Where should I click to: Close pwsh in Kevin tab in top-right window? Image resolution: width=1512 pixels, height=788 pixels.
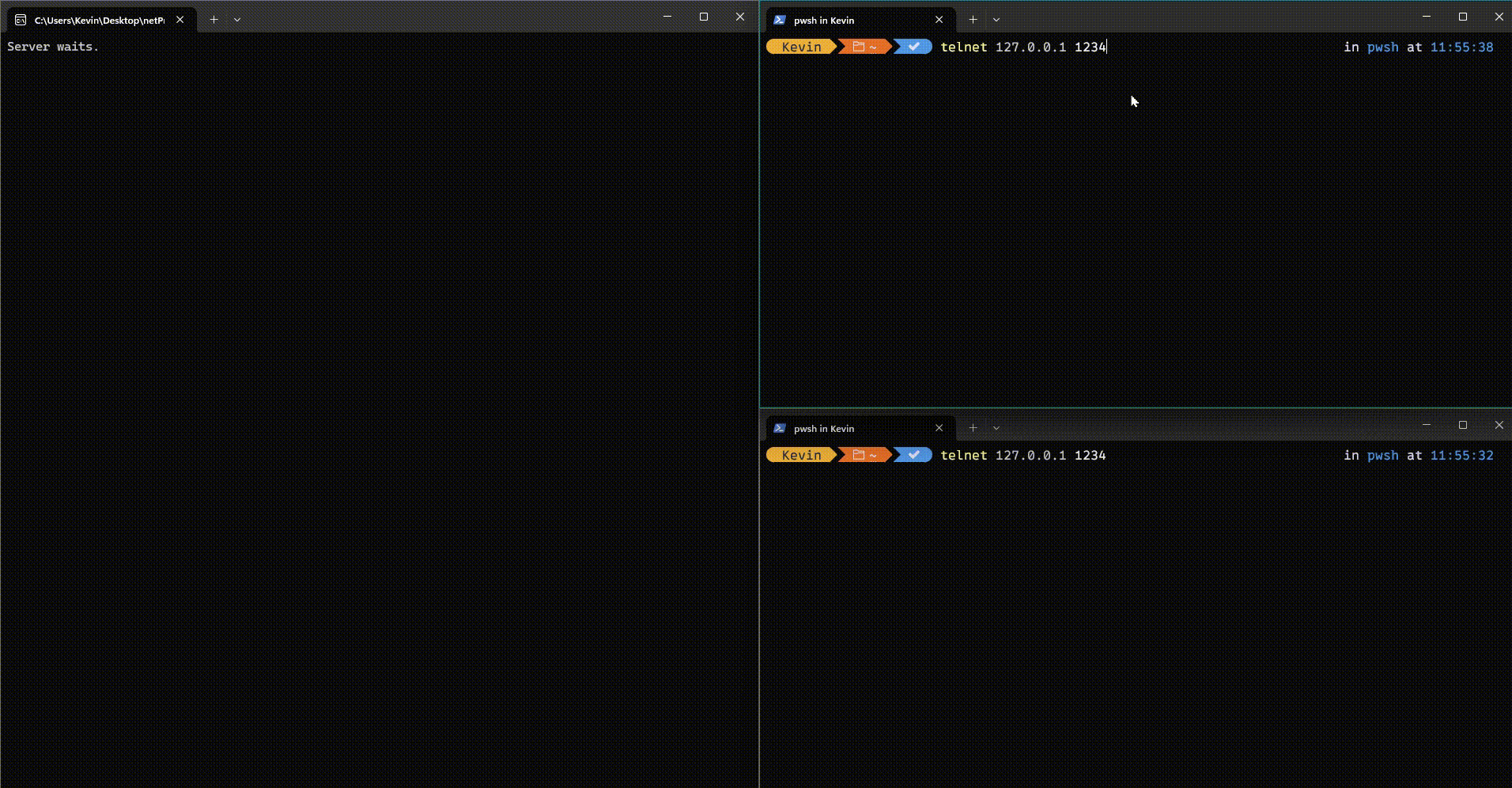[x=939, y=20]
